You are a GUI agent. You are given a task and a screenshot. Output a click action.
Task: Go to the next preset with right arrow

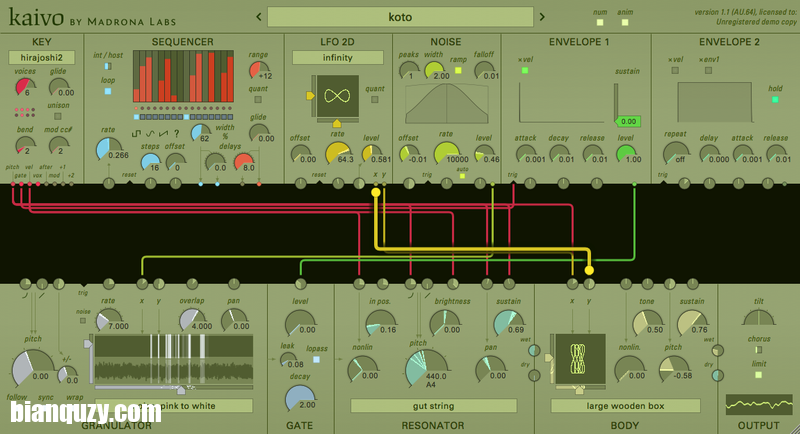(x=542, y=17)
